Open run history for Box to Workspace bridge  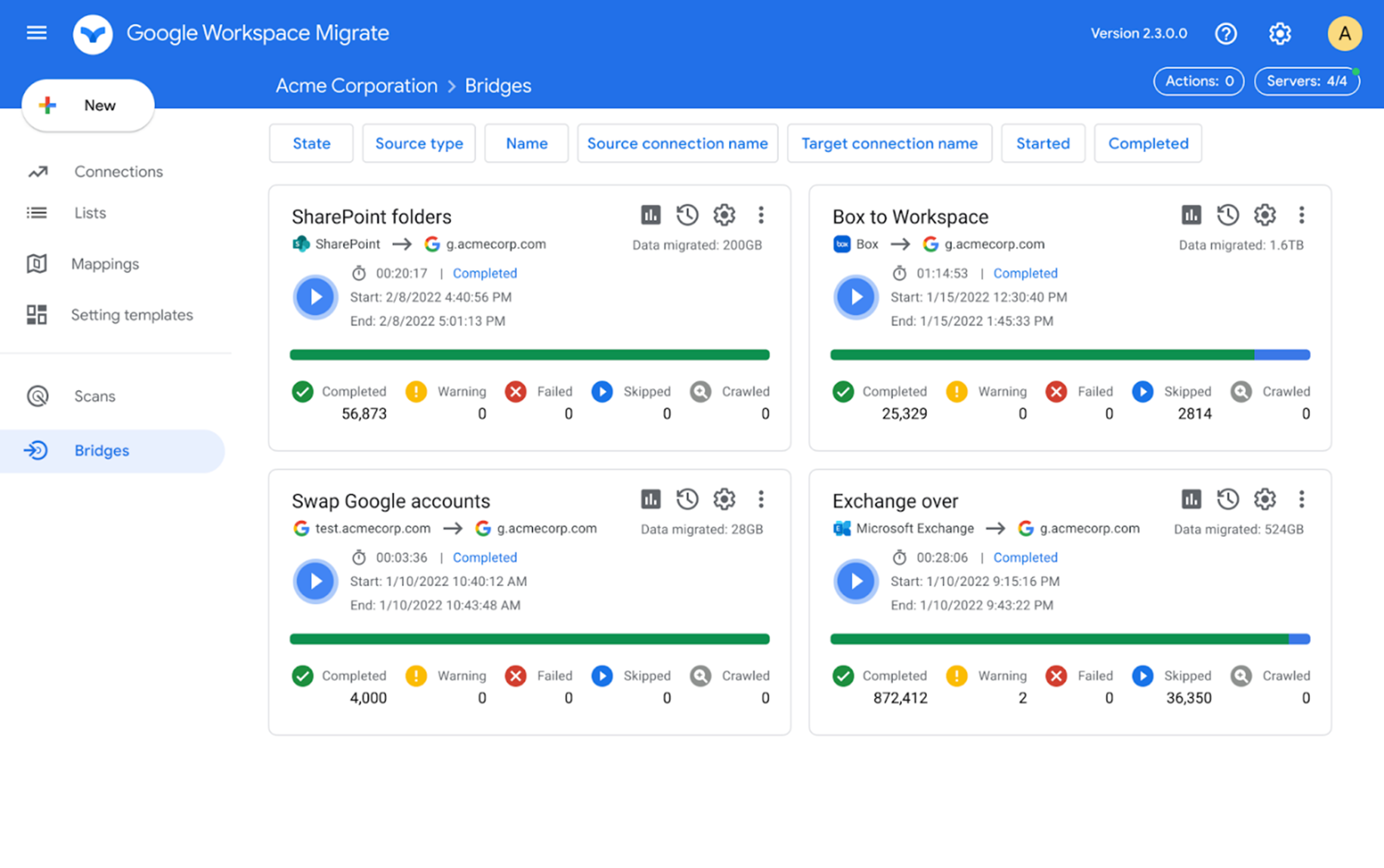[x=1228, y=215]
